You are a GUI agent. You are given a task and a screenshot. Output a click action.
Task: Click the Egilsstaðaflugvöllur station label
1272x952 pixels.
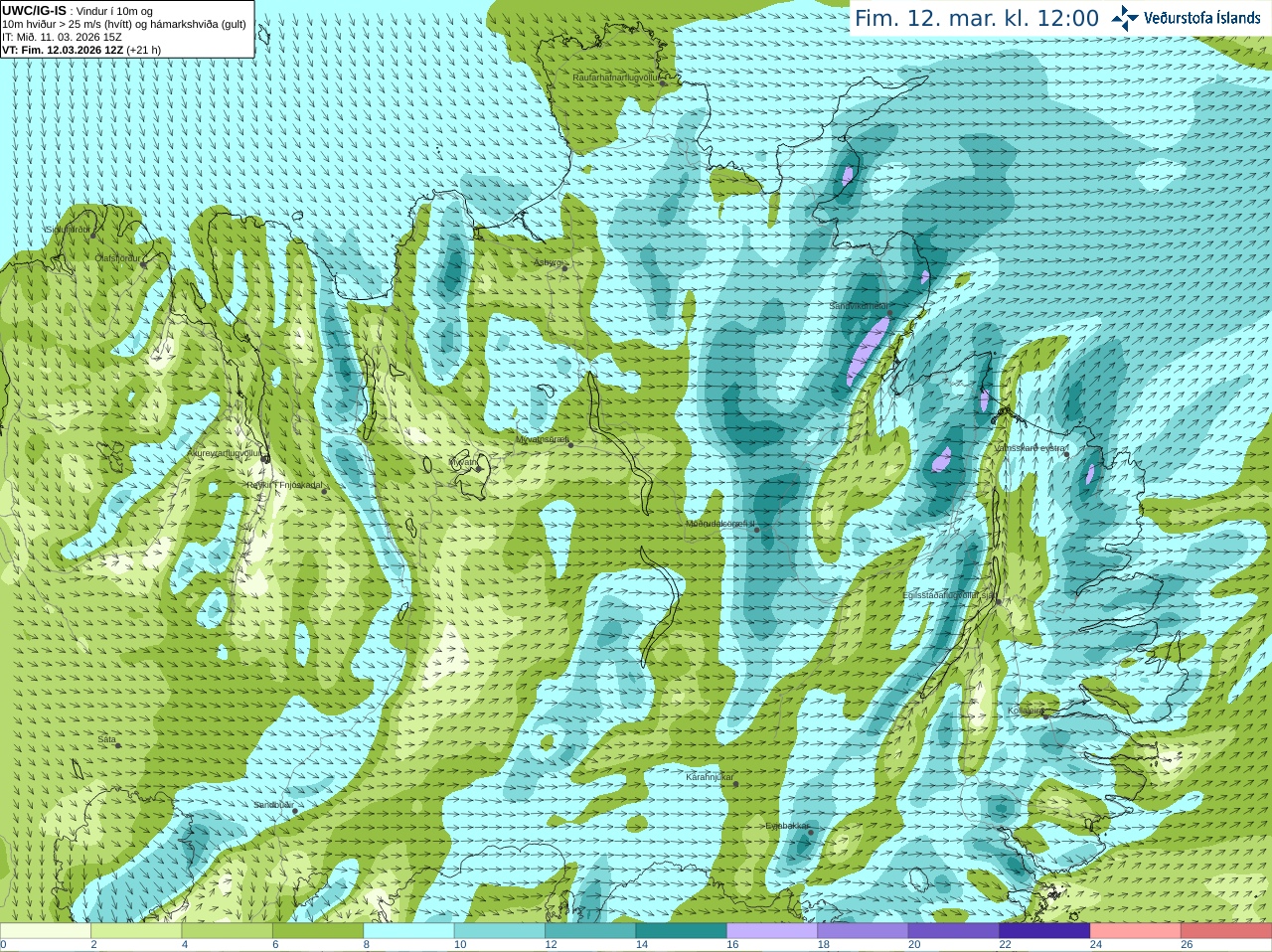950,595
